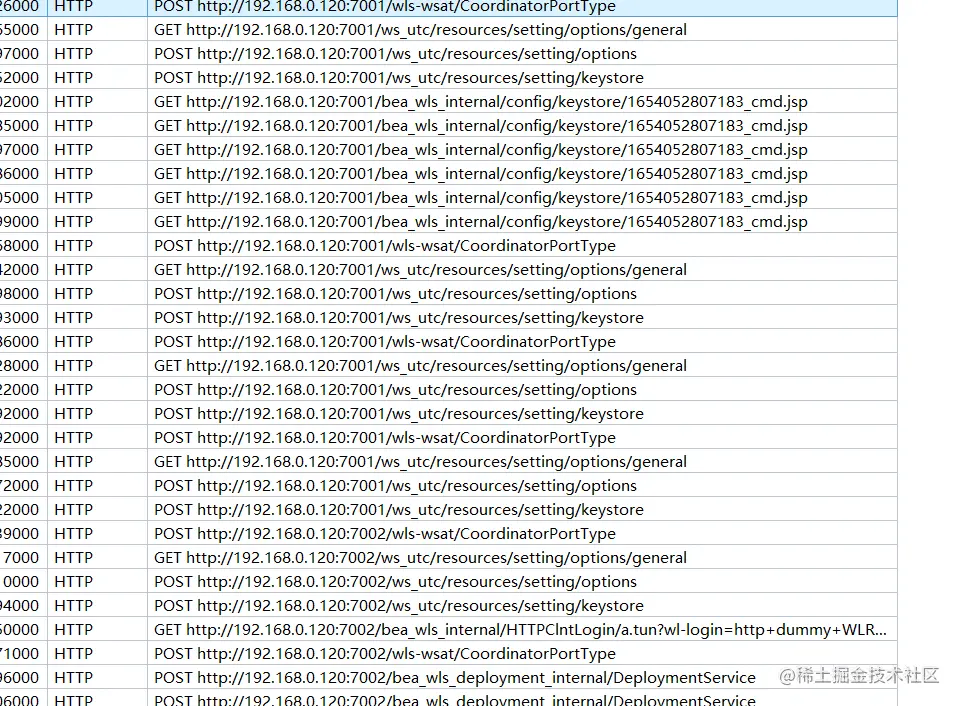Select POST DeploymentService row with time ending 96000
The image size is (960, 706).
pos(448,678)
